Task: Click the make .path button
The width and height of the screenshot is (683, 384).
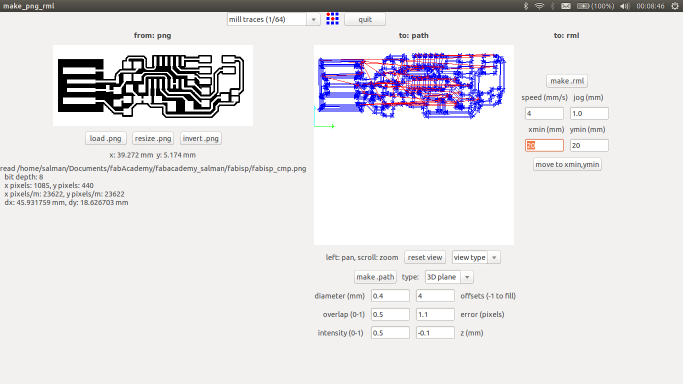Action: tap(375, 277)
